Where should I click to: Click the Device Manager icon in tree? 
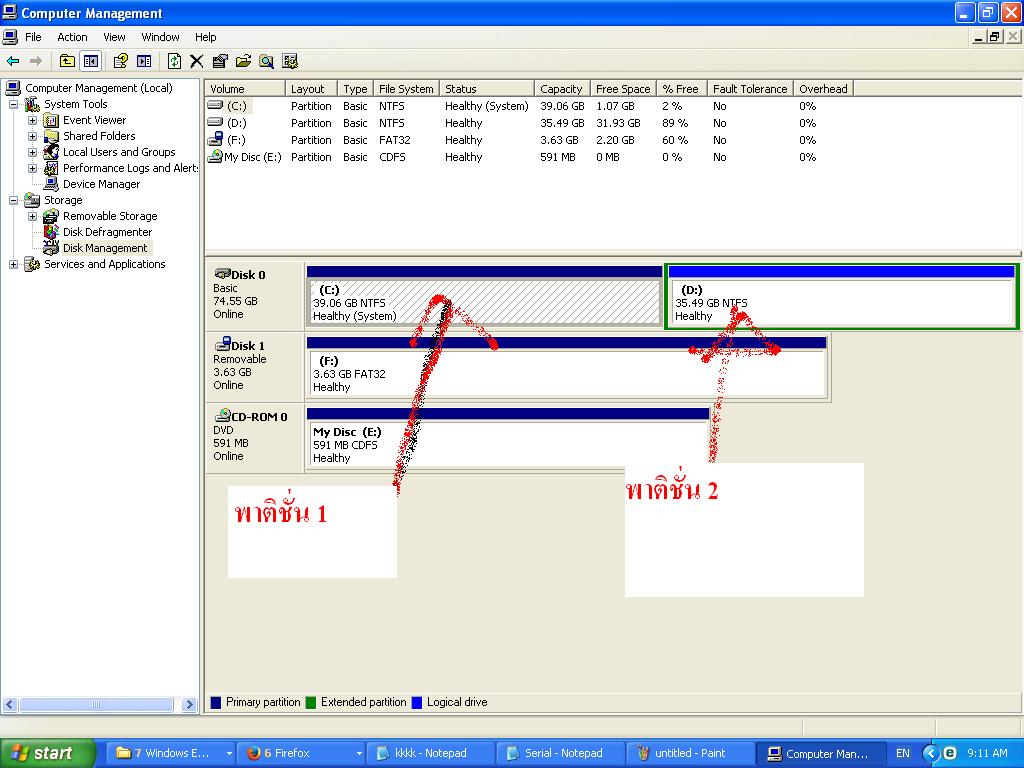tap(51, 184)
